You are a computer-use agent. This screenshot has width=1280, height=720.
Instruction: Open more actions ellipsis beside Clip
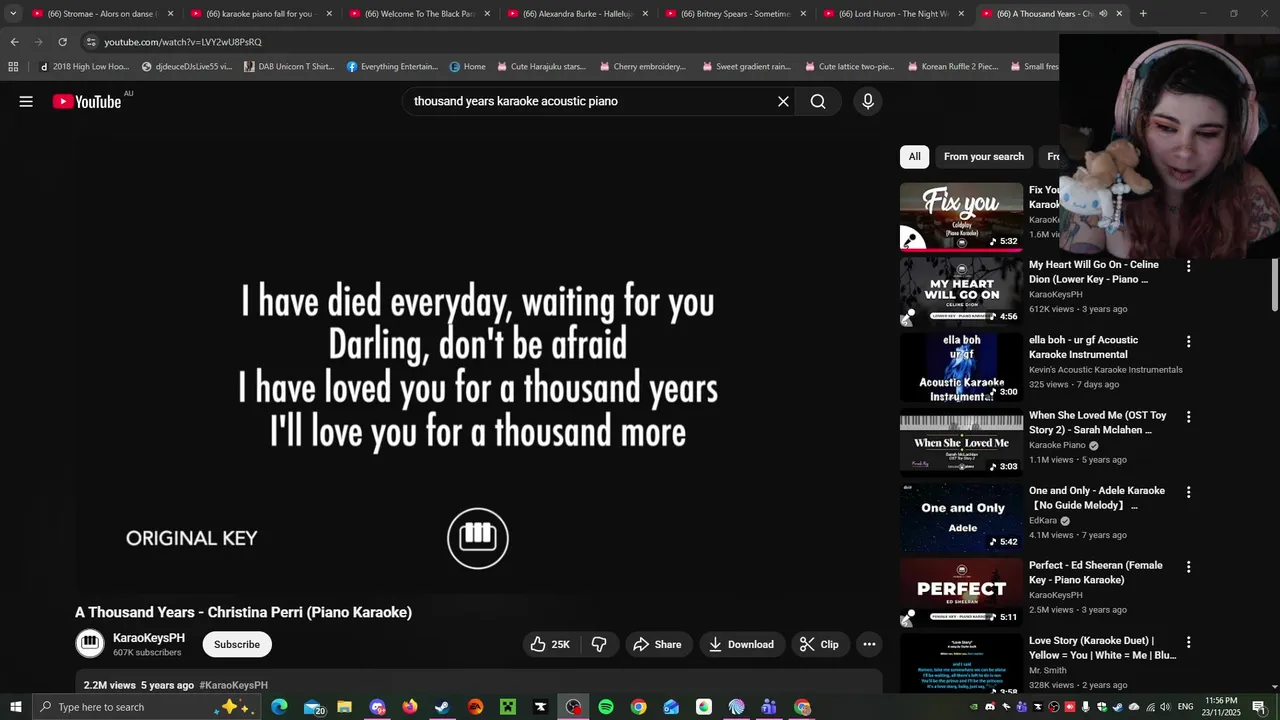[x=869, y=644]
